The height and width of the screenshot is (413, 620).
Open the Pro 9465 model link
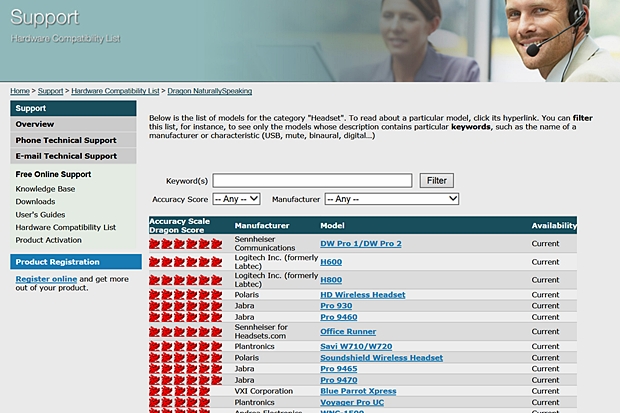(x=338, y=369)
